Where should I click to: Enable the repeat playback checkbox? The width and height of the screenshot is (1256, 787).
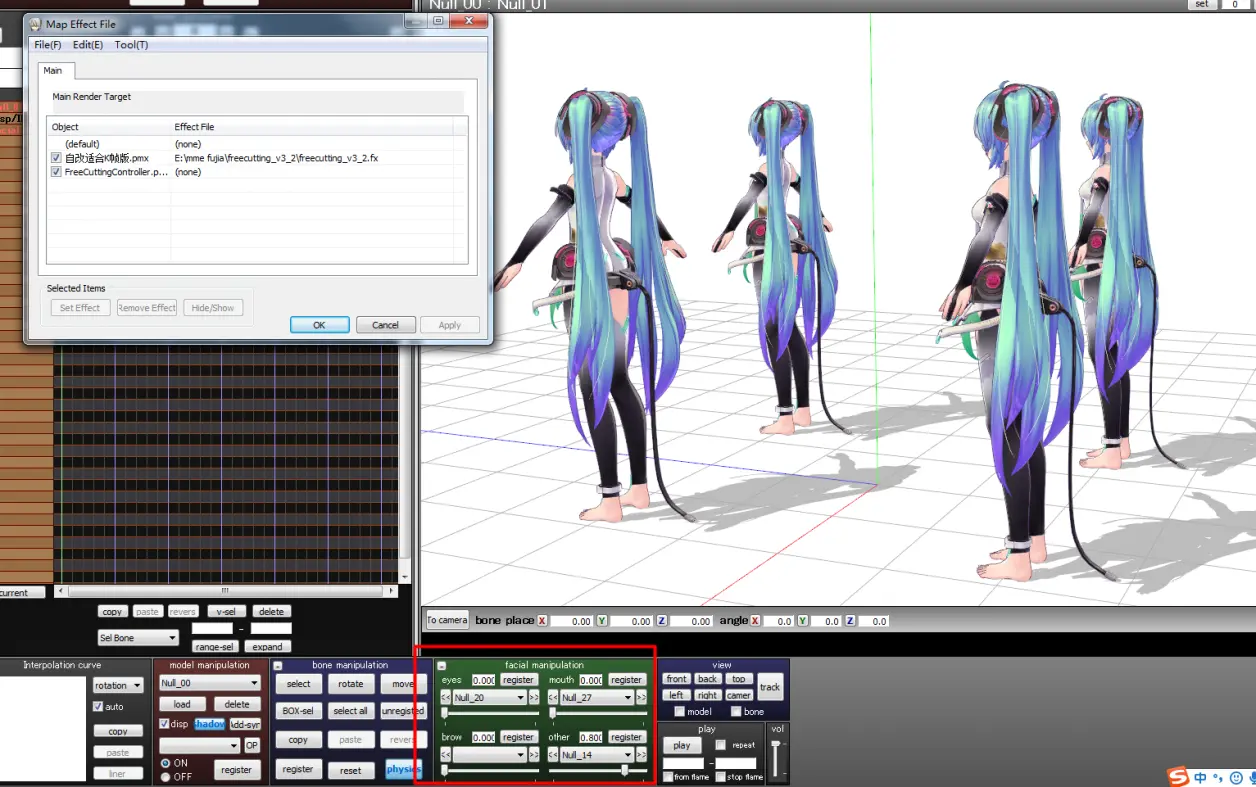click(x=721, y=745)
